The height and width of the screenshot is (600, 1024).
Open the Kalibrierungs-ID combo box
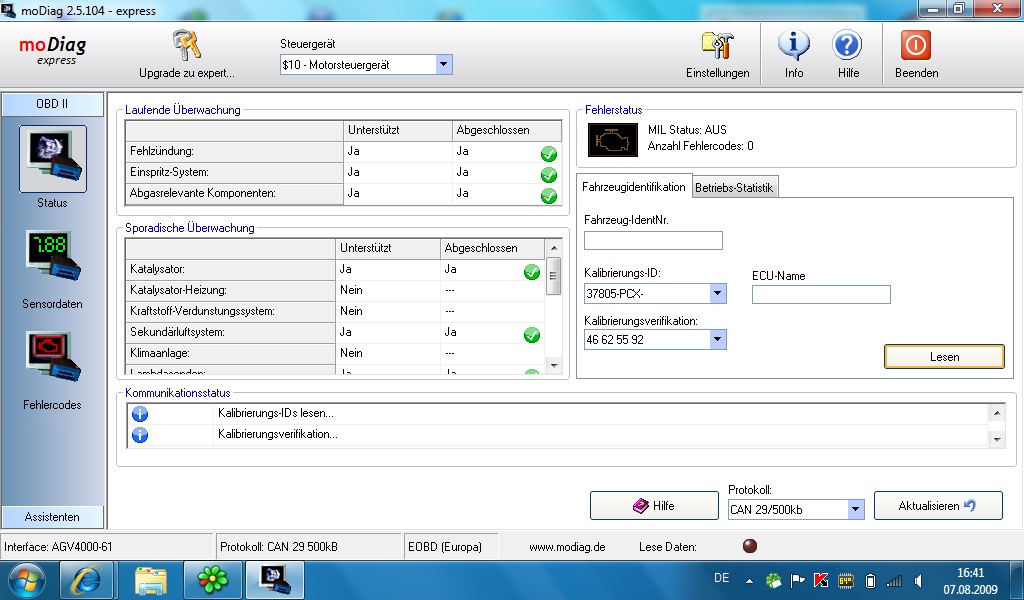[x=717, y=294]
